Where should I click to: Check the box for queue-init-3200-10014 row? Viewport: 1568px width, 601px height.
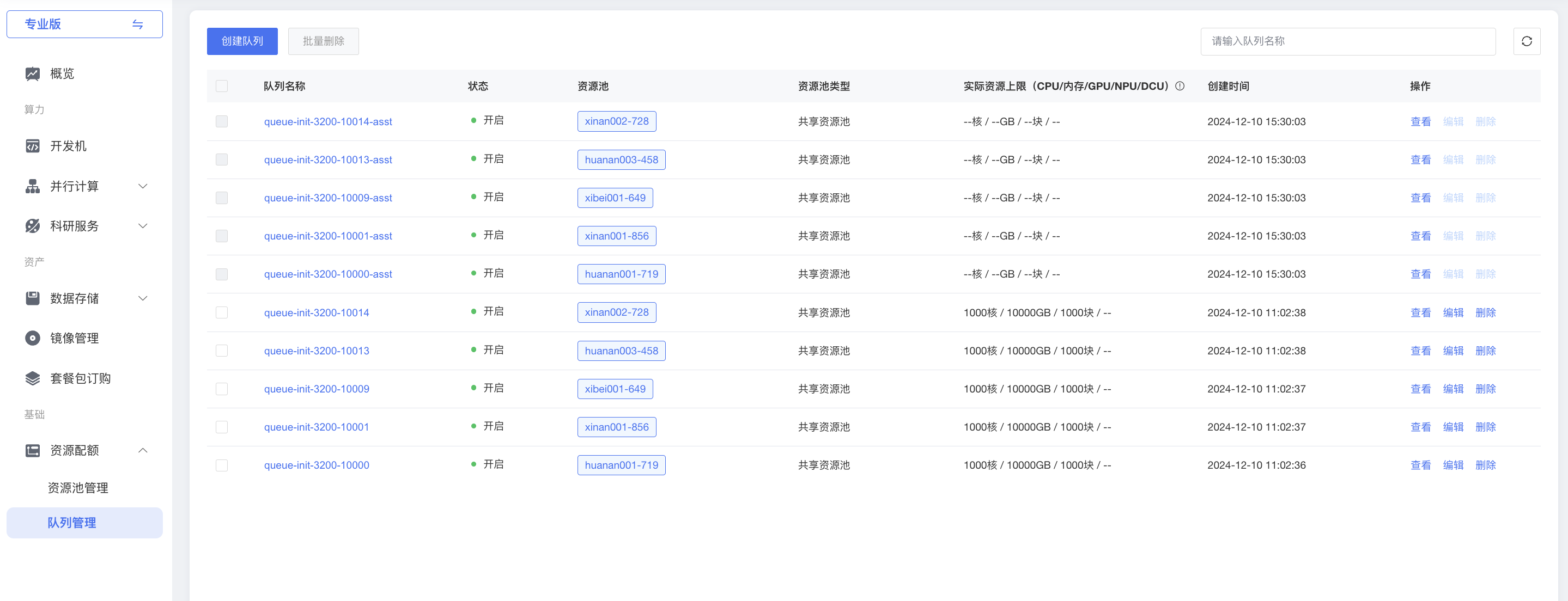point(222,312)
